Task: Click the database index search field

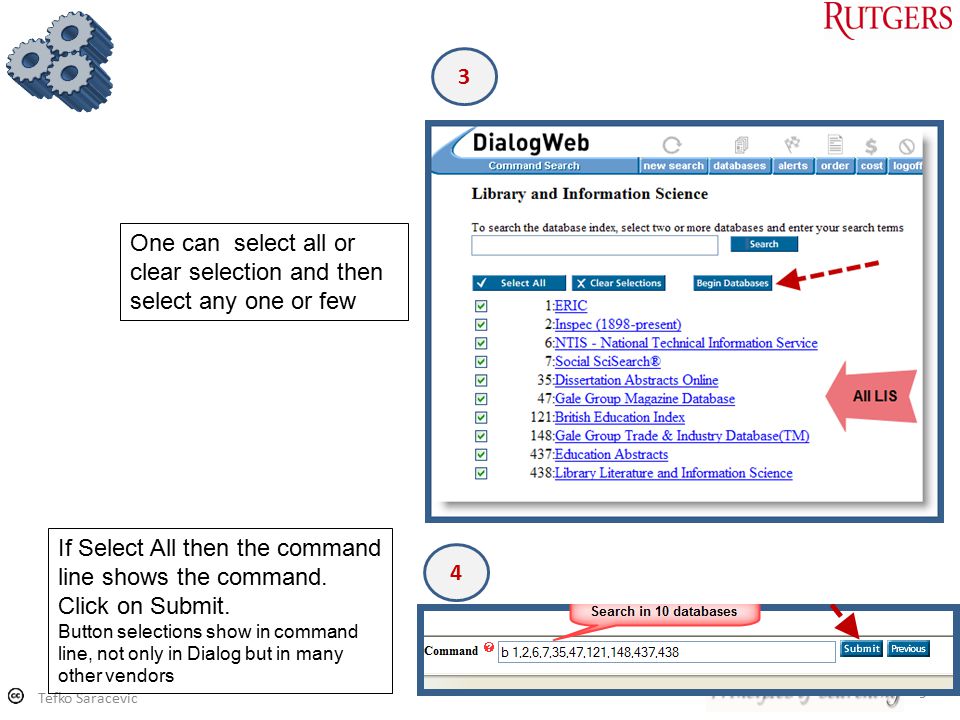Action: click(x=594, y=245)
